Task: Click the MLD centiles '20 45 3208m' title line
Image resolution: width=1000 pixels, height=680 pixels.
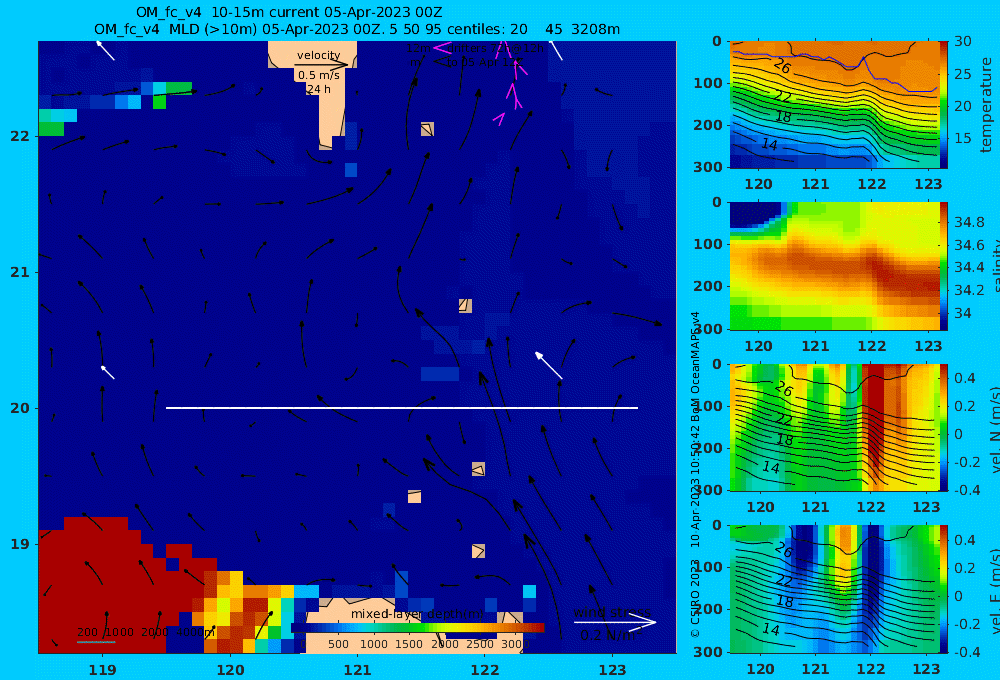Action: (x=357, y=29)
